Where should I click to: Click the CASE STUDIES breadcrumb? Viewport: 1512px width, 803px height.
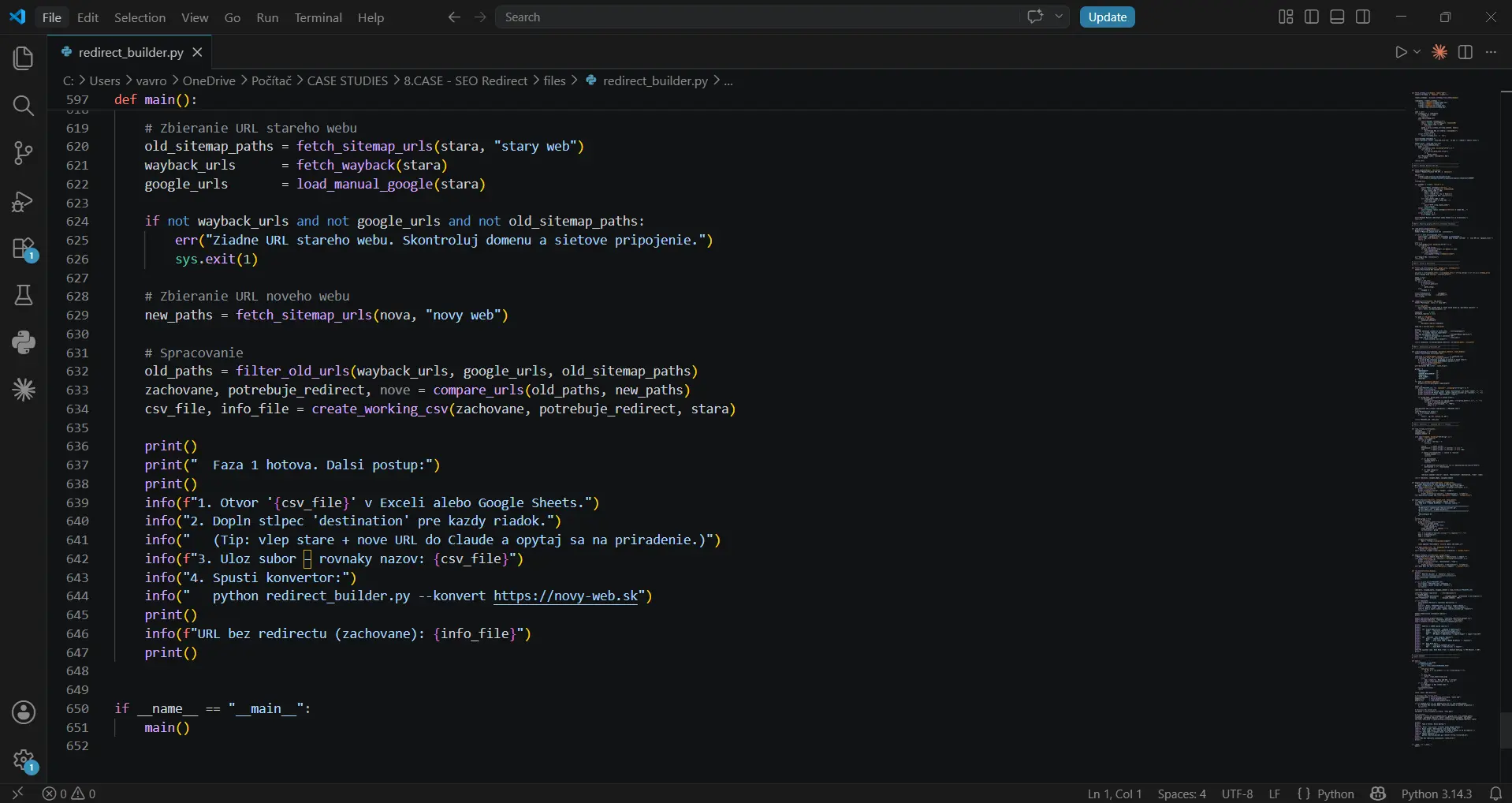tap(348, 80)
